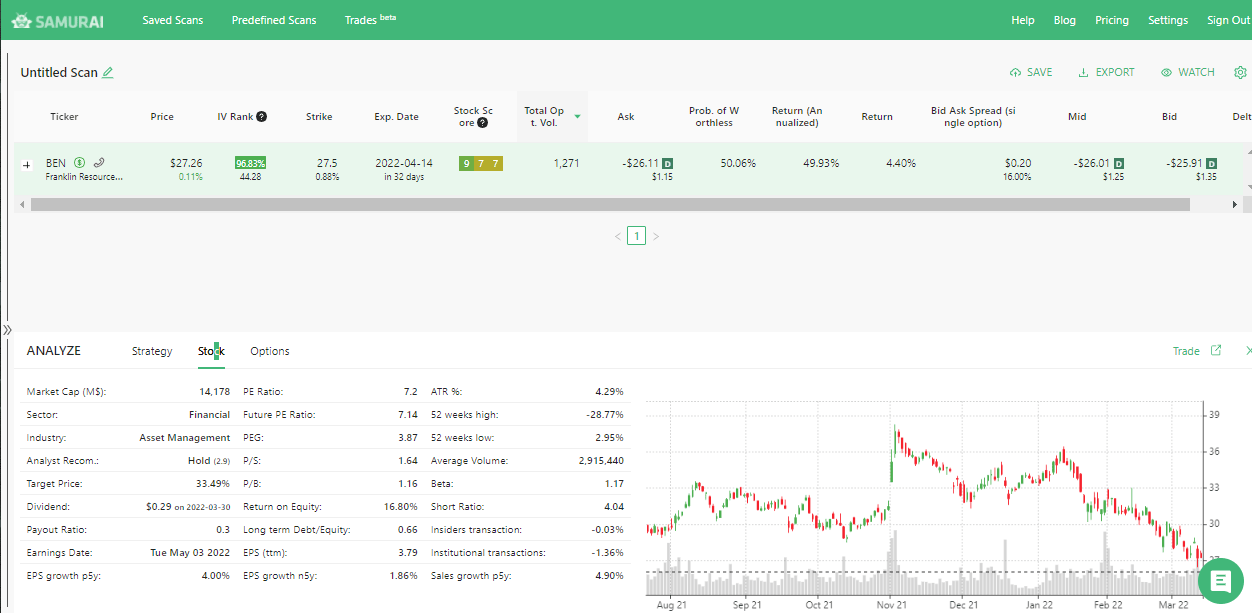The image size is (1252, 613).
Task: Switch to the Options tab
Action: pyautogui.click(x=270, y=351)
